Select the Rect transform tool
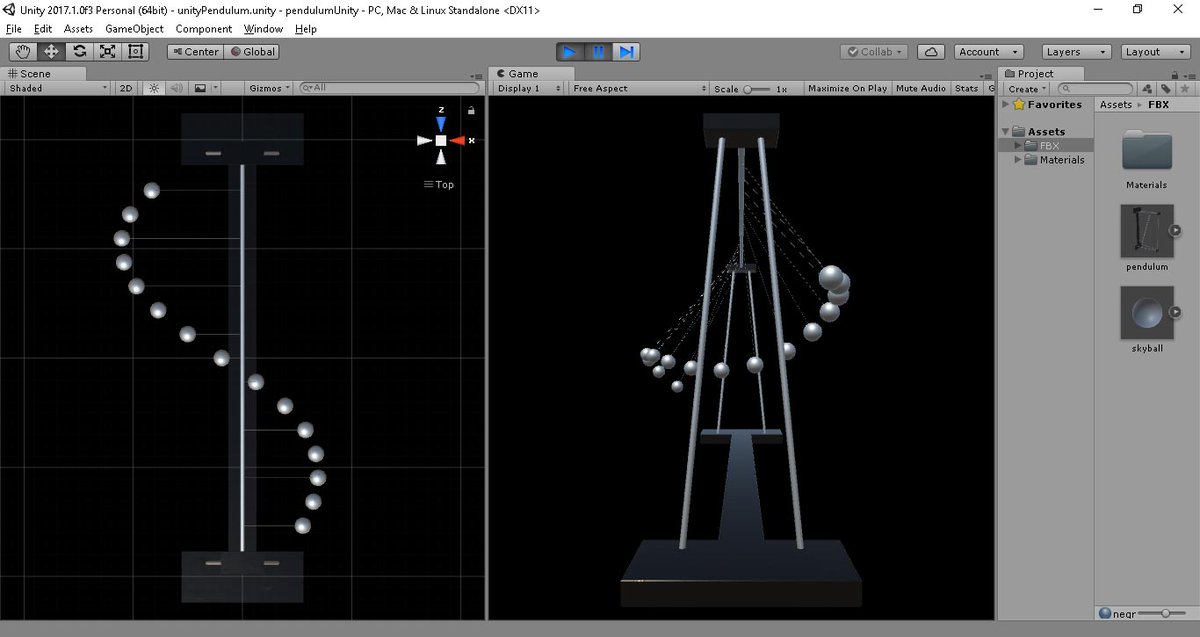Viewport: 1200px width, 637px height. (135, 51)
